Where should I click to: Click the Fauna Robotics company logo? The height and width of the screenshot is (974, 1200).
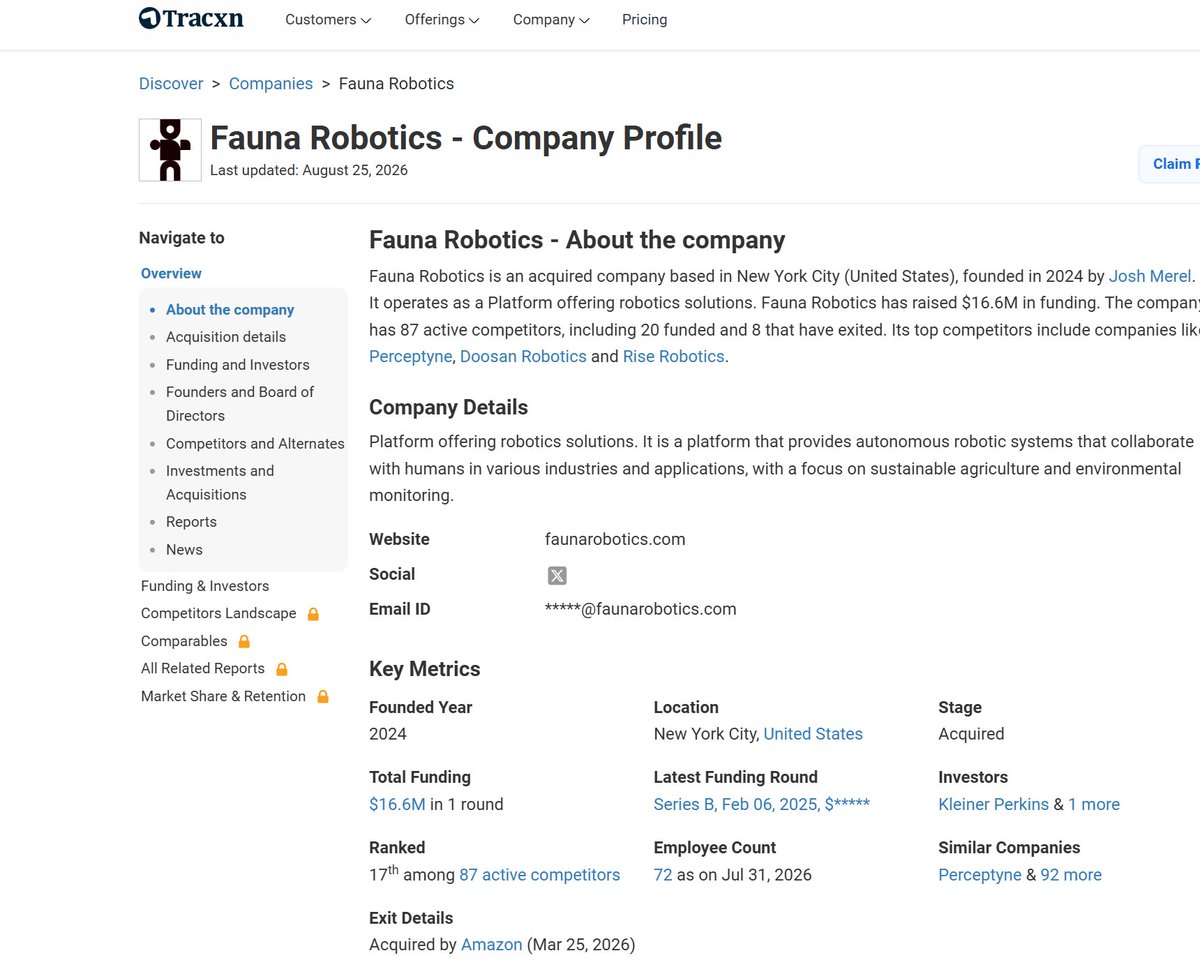click(170, 150)
